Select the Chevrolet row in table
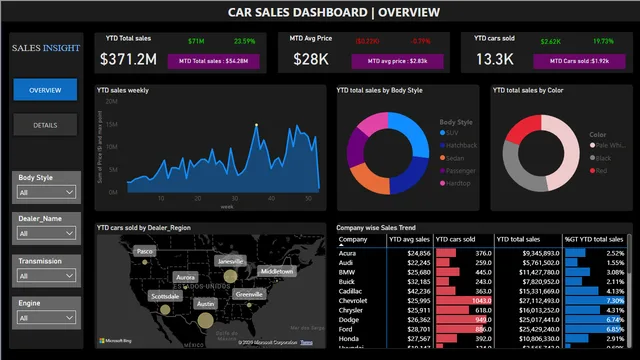This screenshot has height=360, width=640. (x=481, y=301)
